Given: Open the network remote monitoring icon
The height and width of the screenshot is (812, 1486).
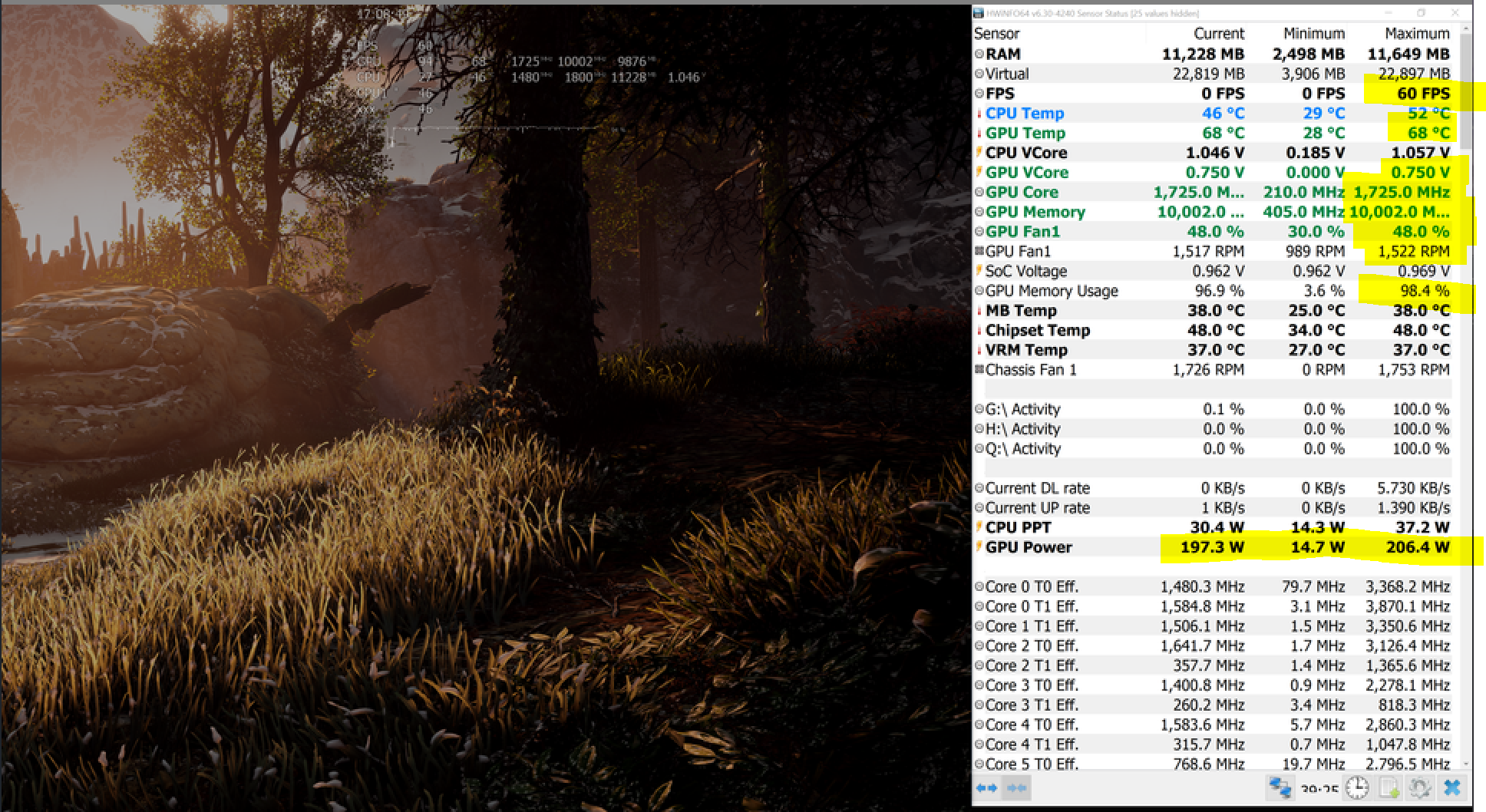Looking at the screenshot, I should click(1280, 787).
